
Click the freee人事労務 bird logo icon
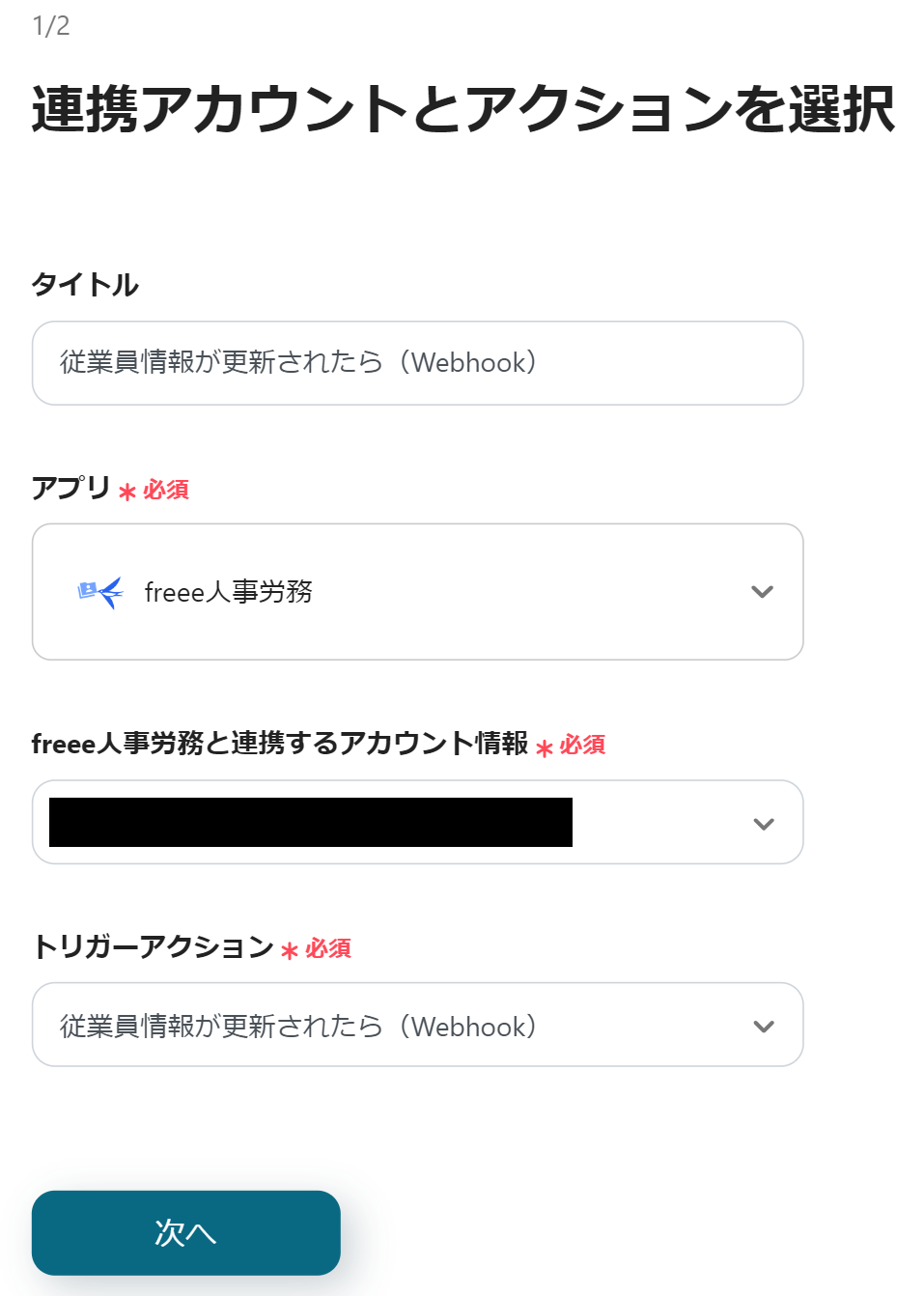tap(100, 592)
